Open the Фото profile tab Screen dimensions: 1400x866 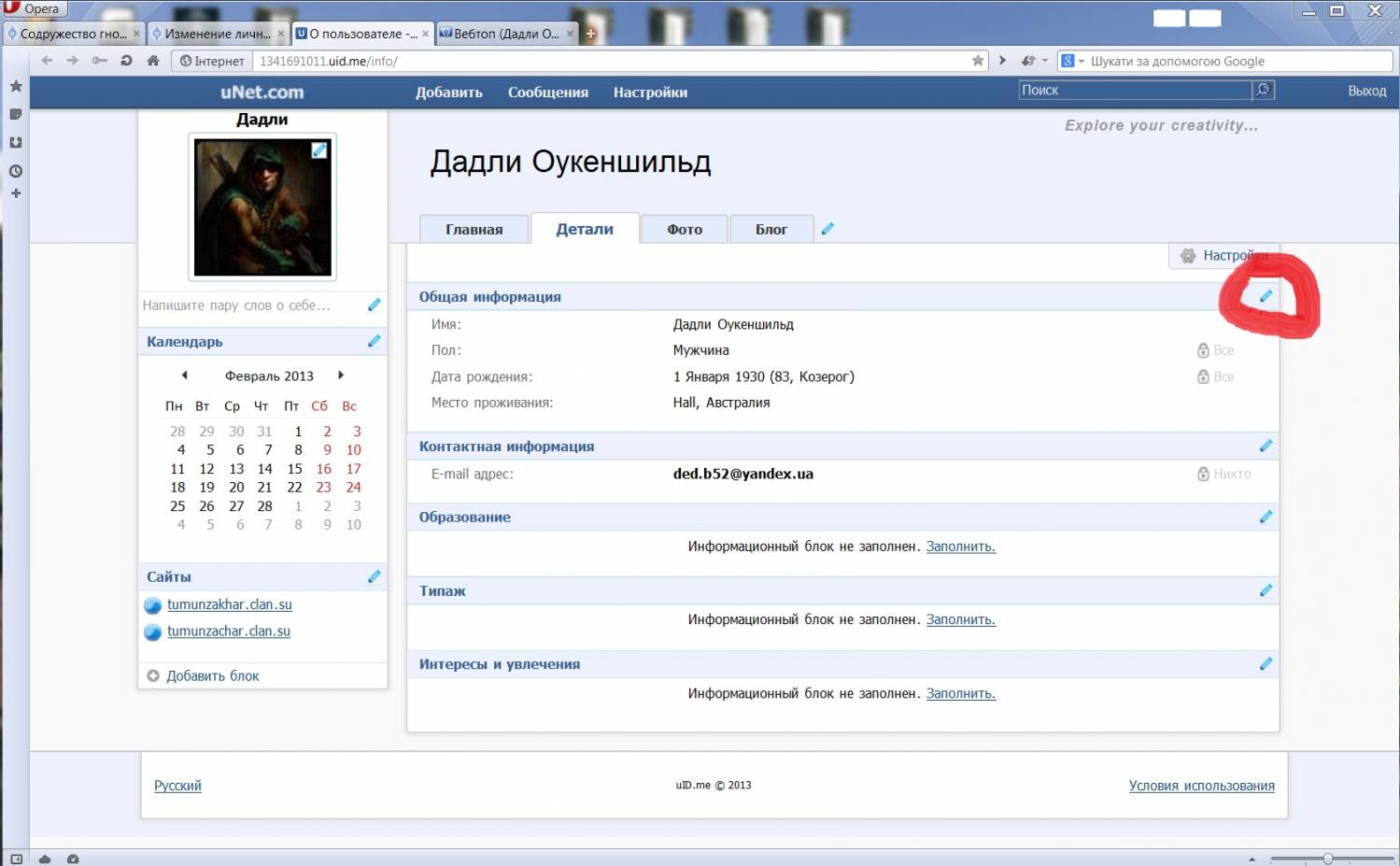685,229
